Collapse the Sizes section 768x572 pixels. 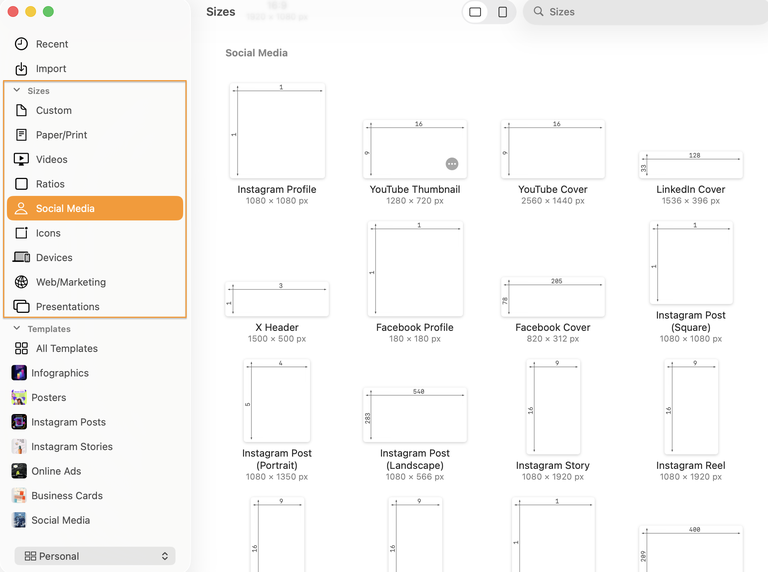(x=17, y=91)
